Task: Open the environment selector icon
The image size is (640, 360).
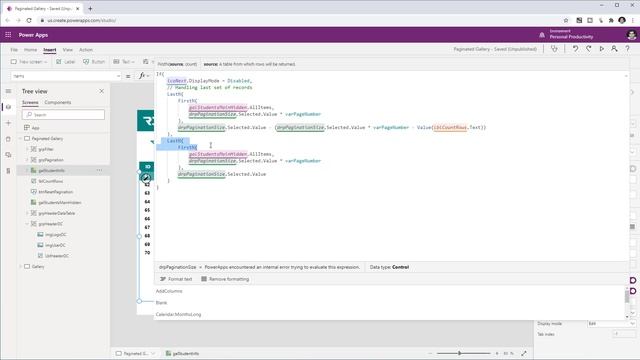Action: click(x=542, y=35)
